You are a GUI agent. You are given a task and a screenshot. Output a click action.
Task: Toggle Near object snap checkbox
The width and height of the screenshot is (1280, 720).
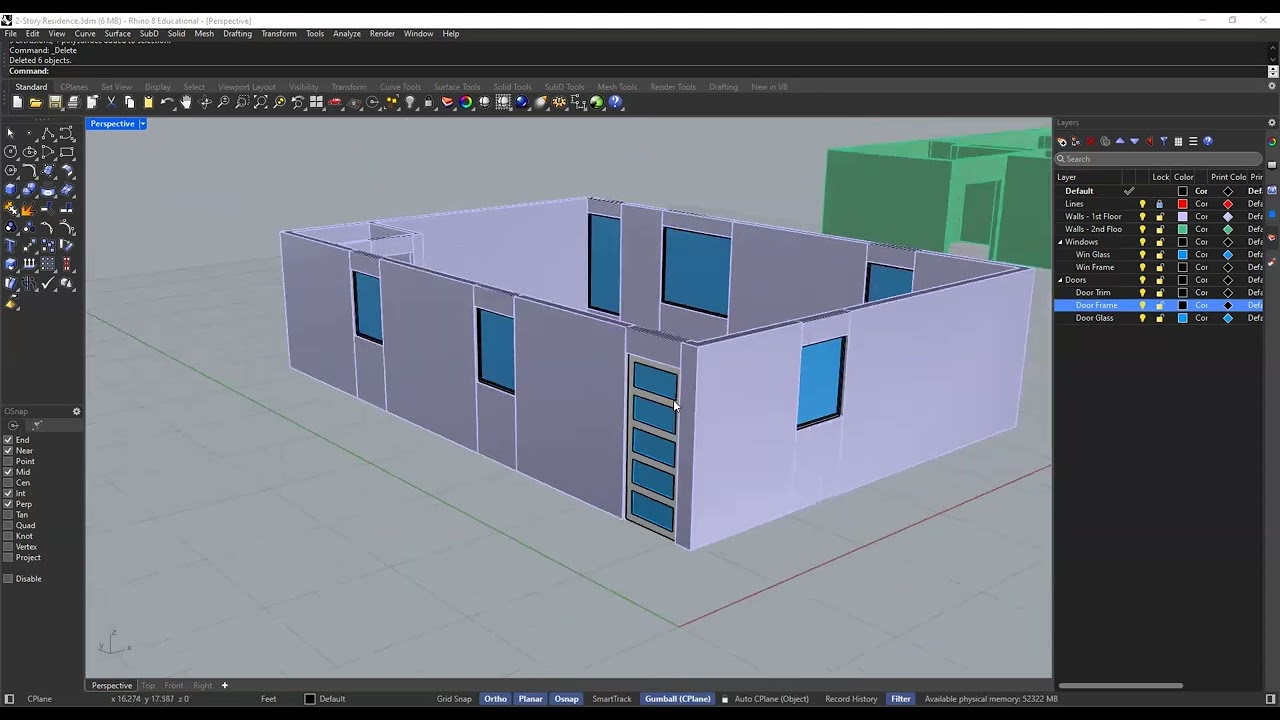(8, 451)
